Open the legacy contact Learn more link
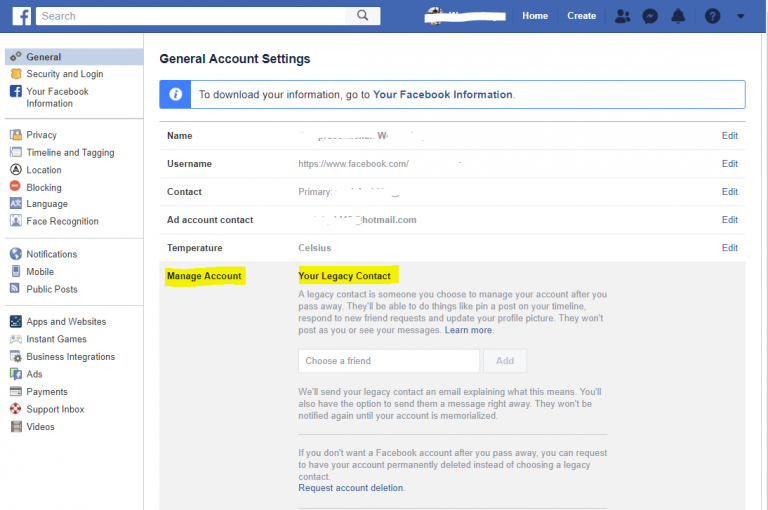Image resolution: width=768 pixels, height=510 pixels. tap(468, 330)
